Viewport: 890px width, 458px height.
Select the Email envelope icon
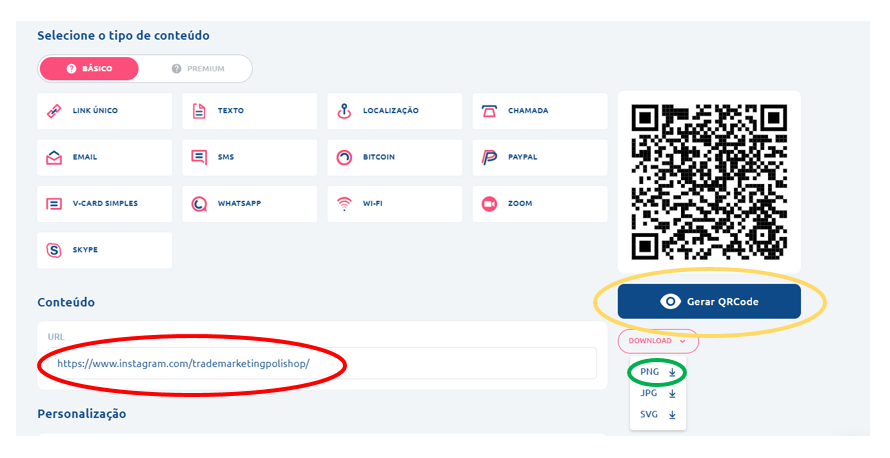pyautogui.click(x=54, y=157)
